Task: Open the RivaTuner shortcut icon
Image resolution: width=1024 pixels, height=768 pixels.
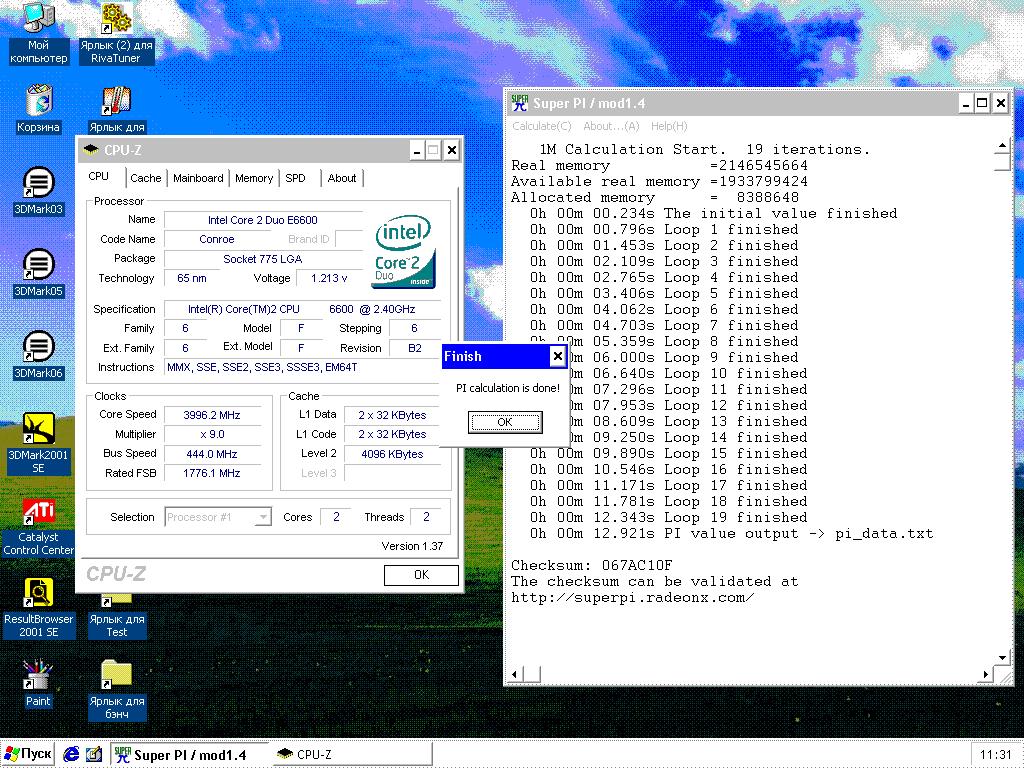Action: pyautogui.click(x=116, y=33)
